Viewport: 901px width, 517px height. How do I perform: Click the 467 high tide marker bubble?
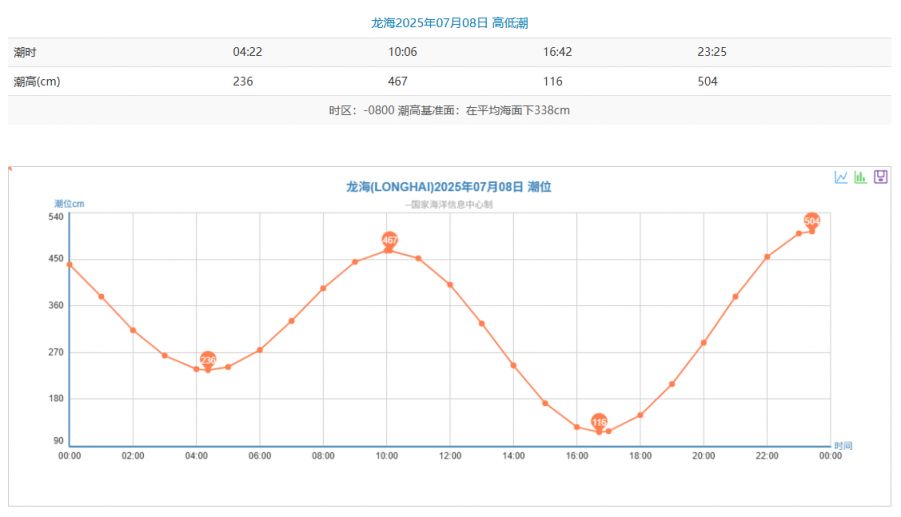[390, 240]
